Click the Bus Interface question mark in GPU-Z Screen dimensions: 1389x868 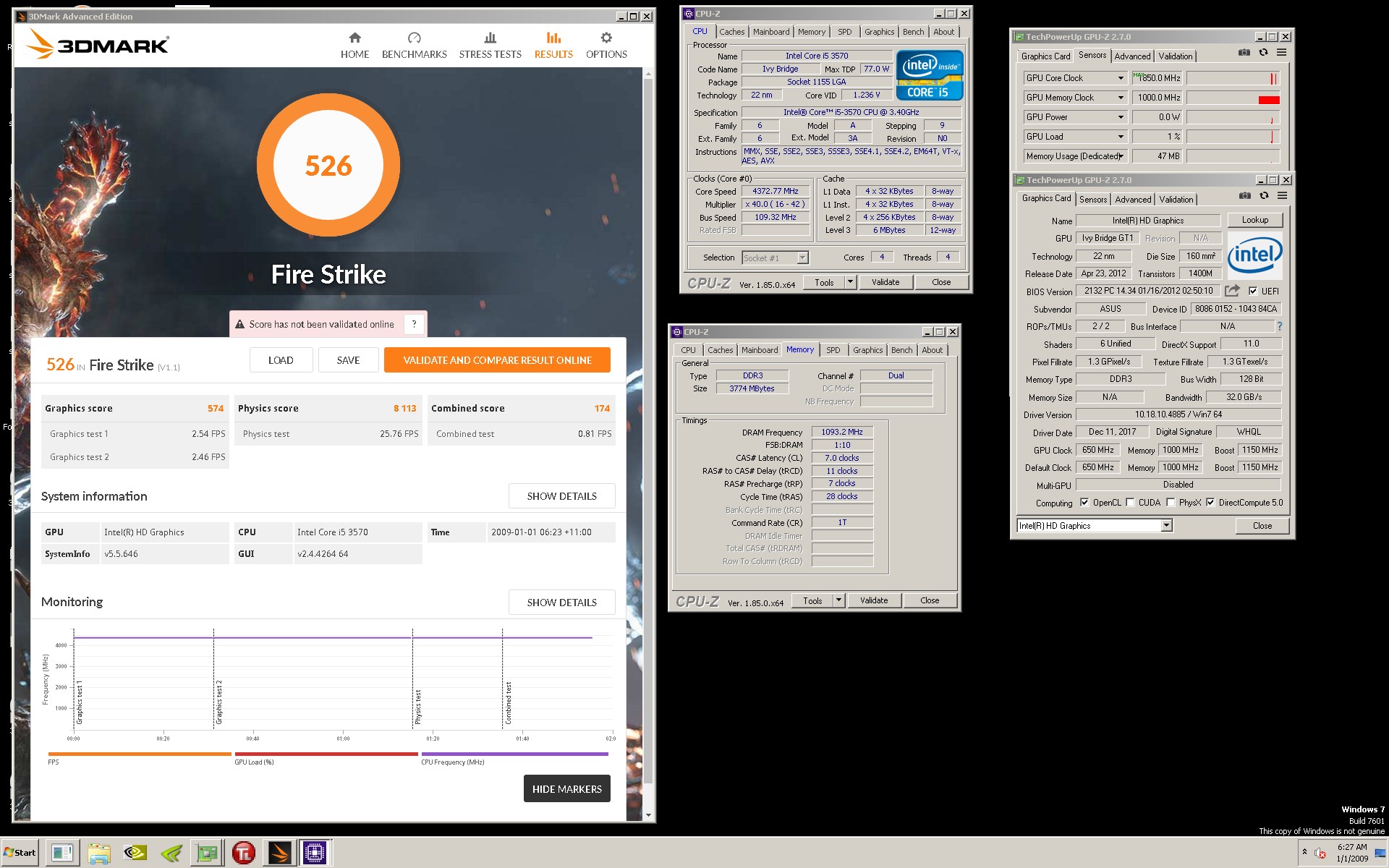[x=1279, y=326]
